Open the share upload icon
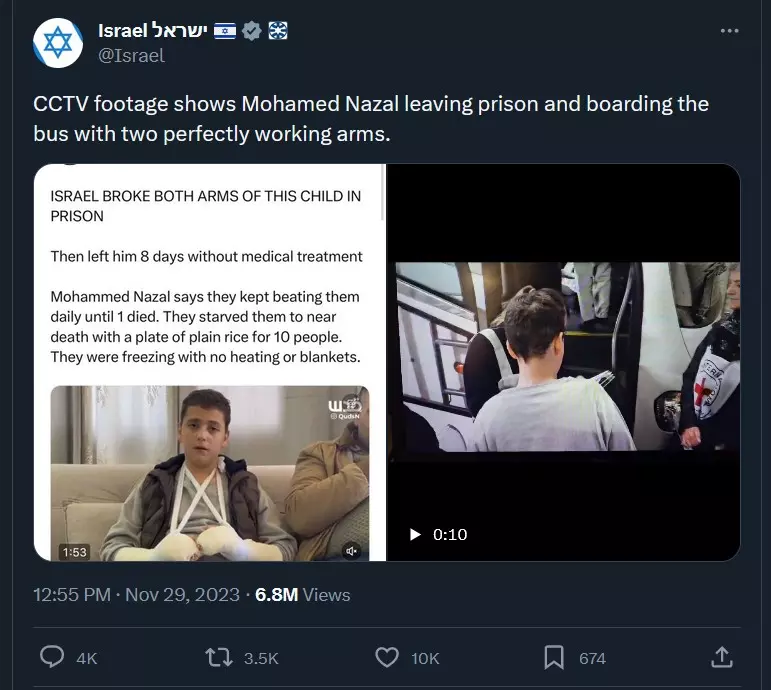This screenshot has width=771, height=690. point(722,658)
